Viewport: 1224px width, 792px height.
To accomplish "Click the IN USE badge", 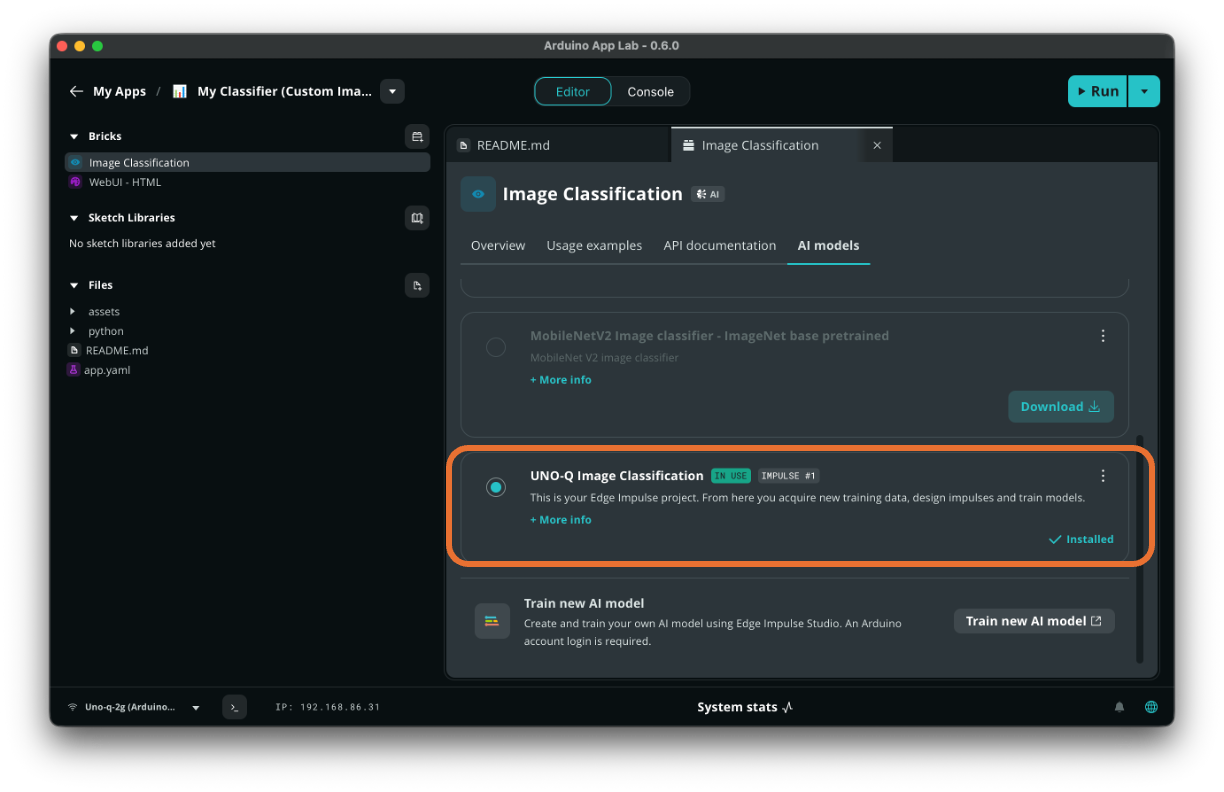I will [730, 476].
